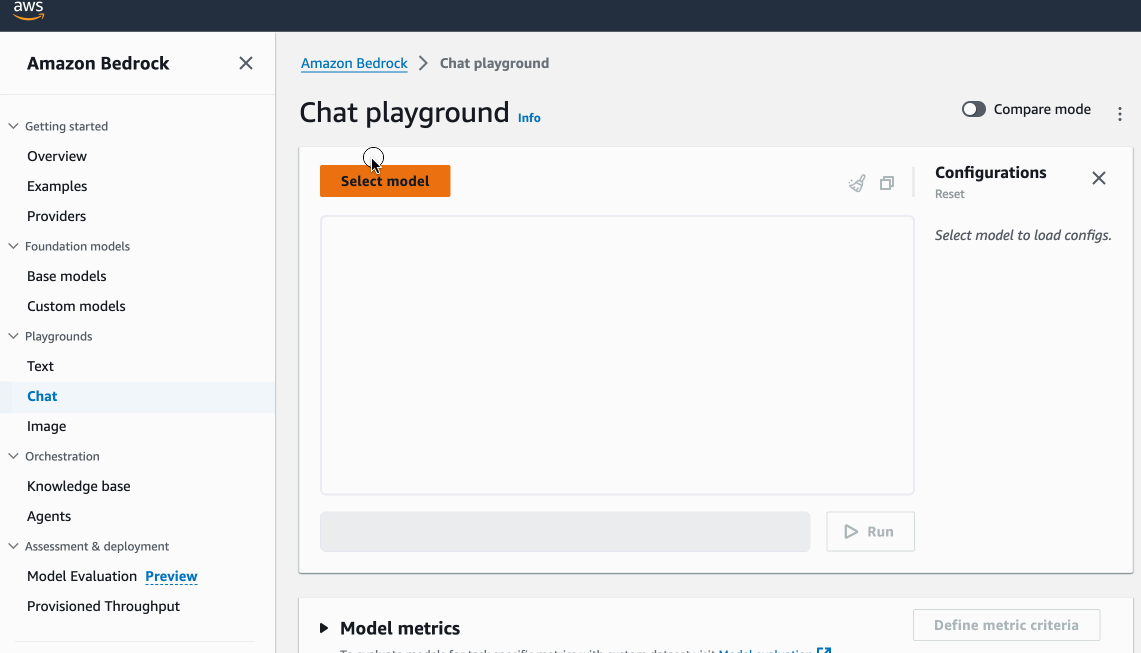Open the three-dot more options menu

point(1120,114)
